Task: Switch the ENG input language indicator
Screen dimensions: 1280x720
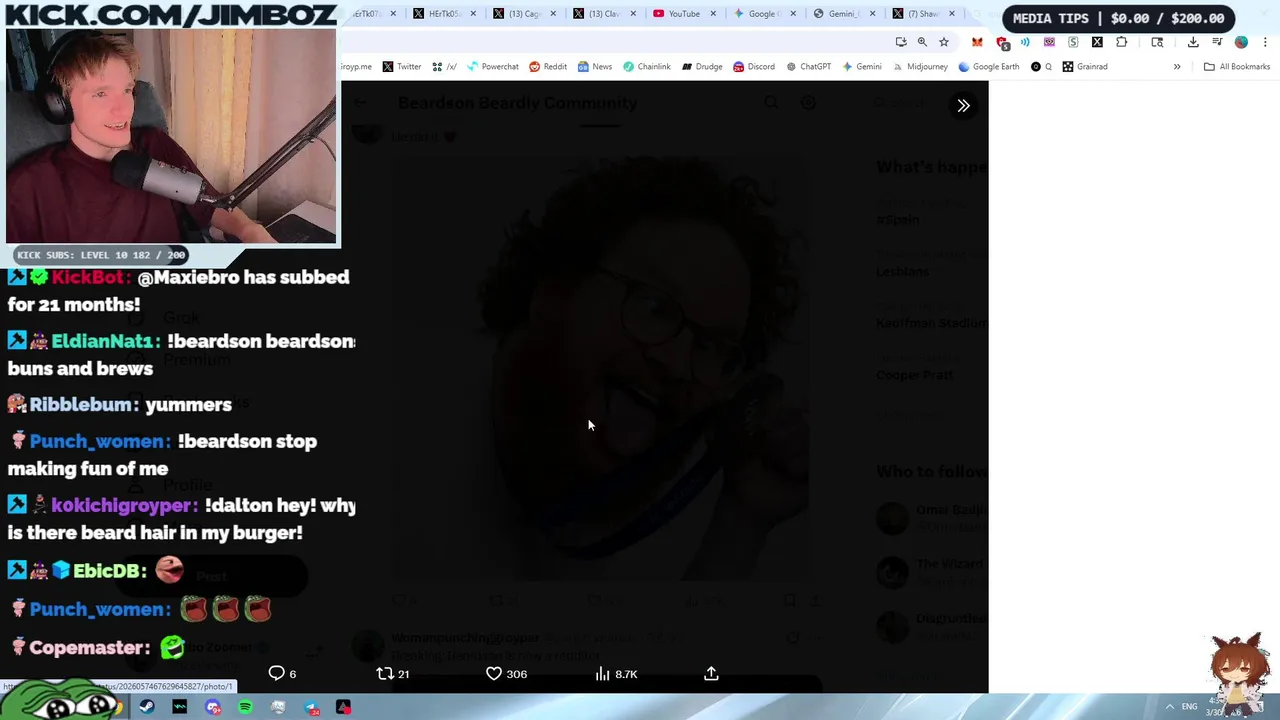Action: click(1190, 707)
